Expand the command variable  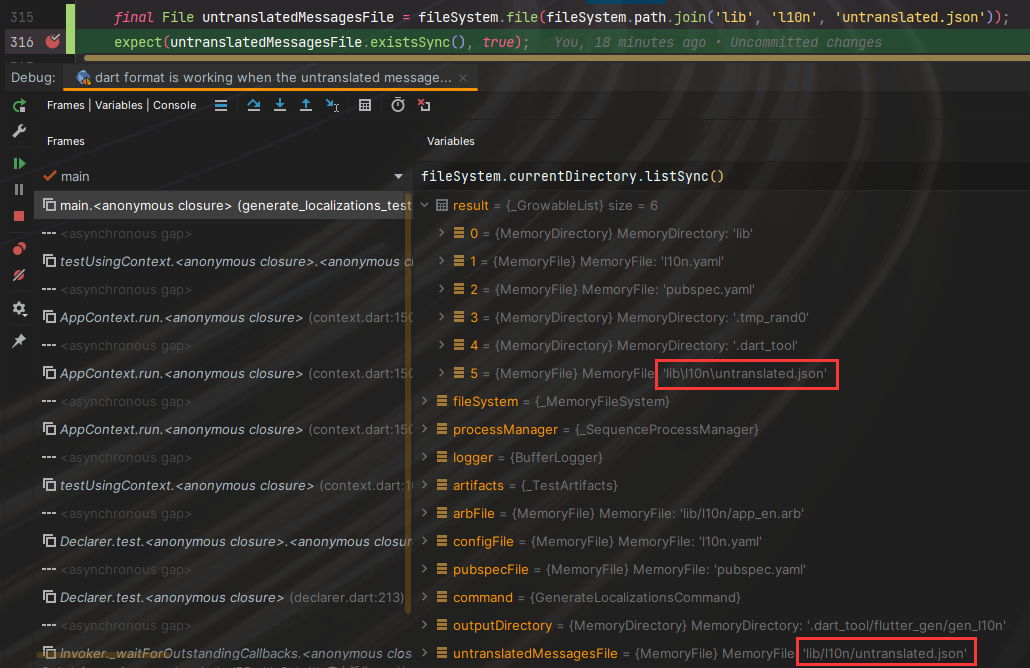[425, 597]
